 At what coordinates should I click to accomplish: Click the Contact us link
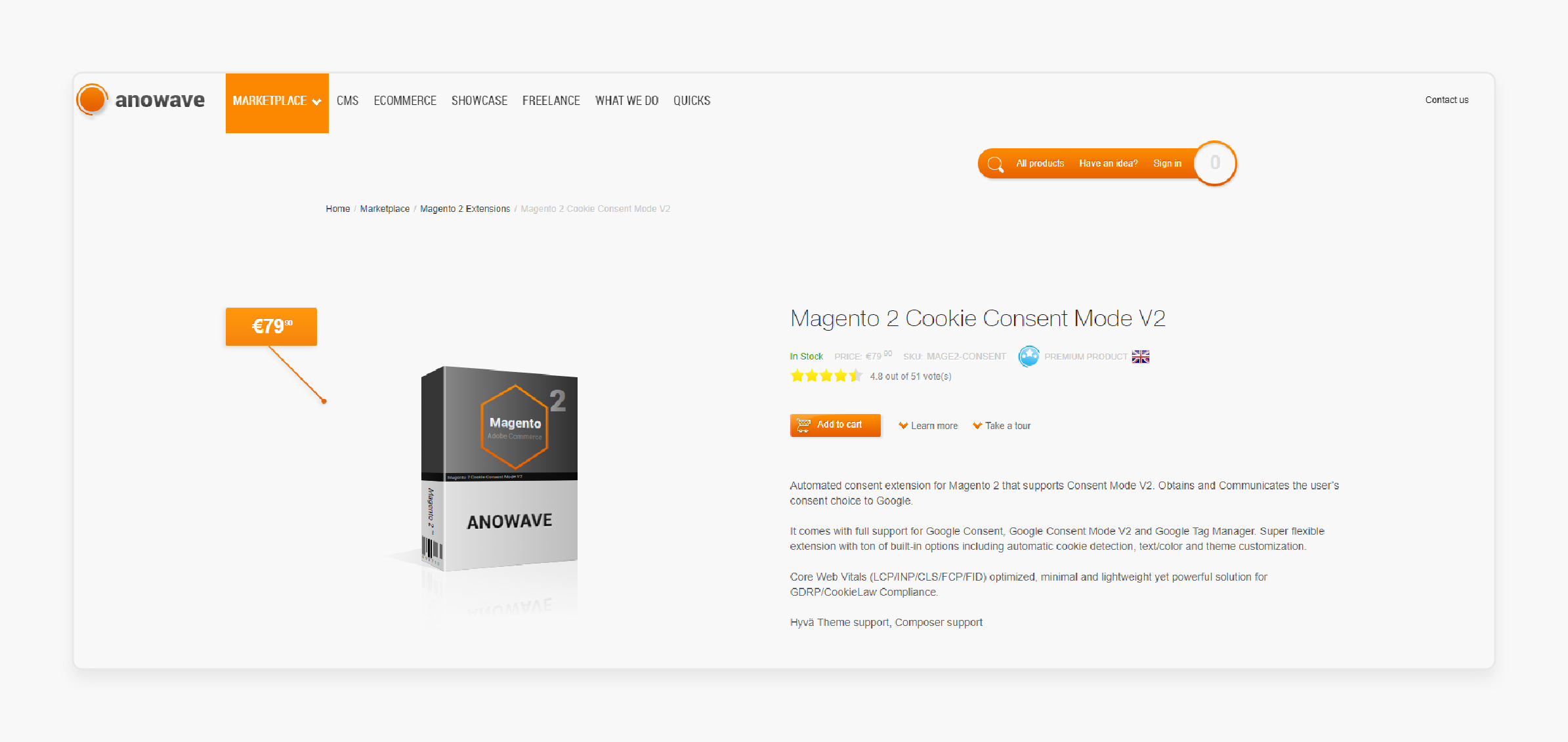coord(1444,100)
